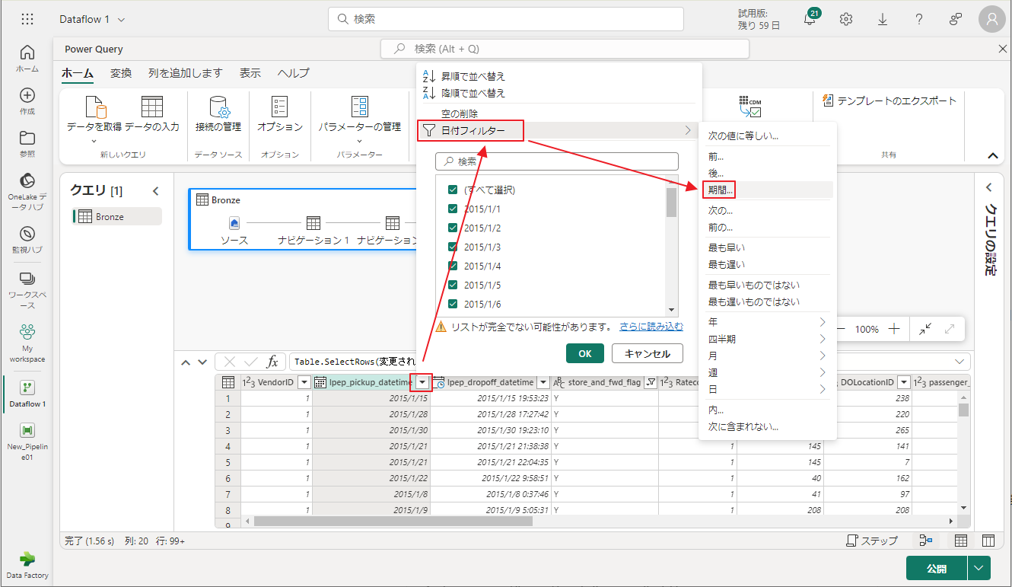Screen dimensions: 1012x587
Task: Select 期間... filter option
Action: (x=721, y=190)
